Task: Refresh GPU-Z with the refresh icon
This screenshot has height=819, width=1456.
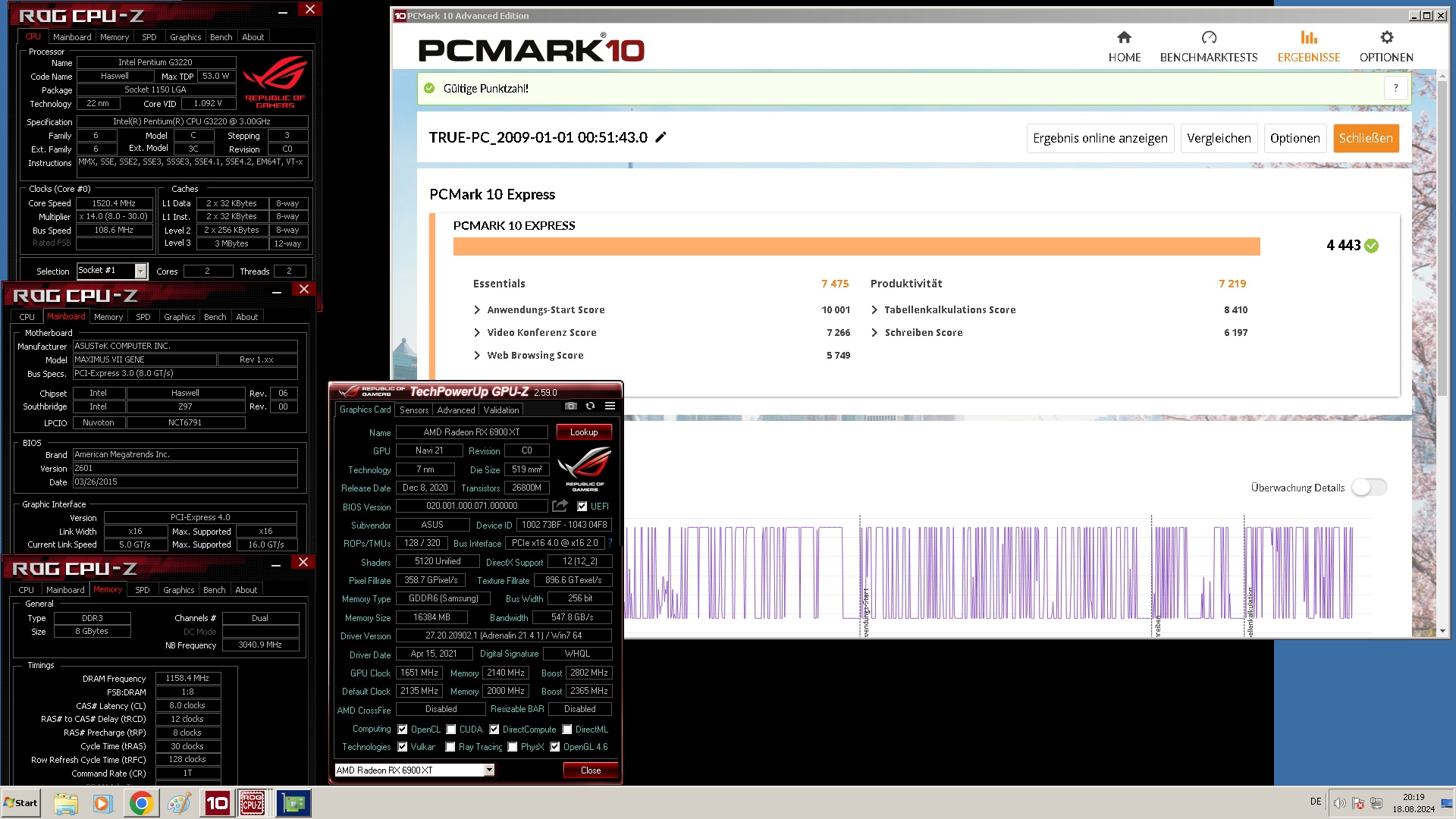Action: click(x=590, y=406)
